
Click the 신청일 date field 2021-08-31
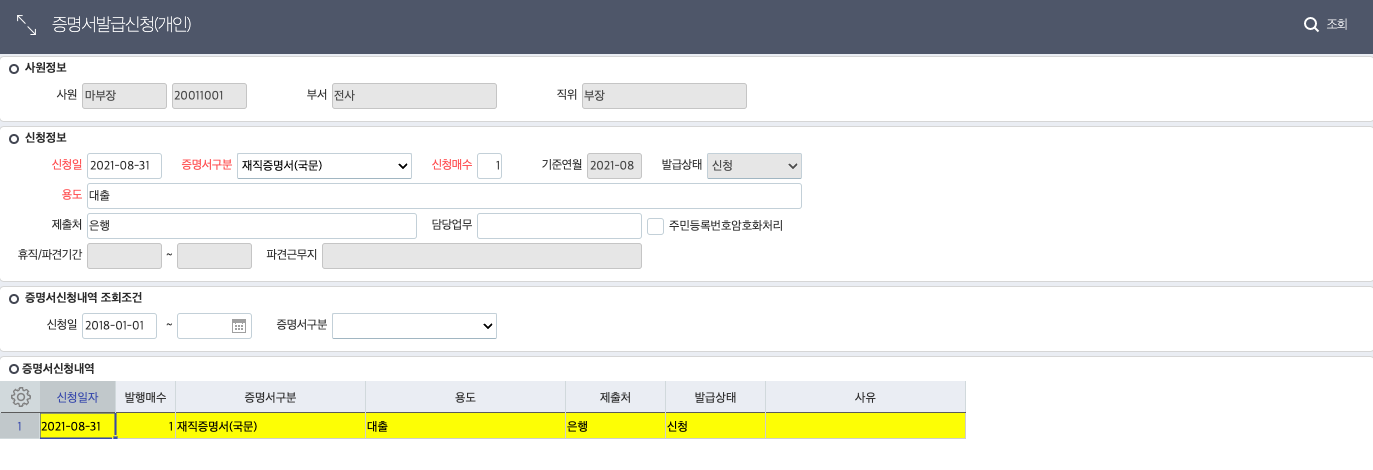pos(124,165)
